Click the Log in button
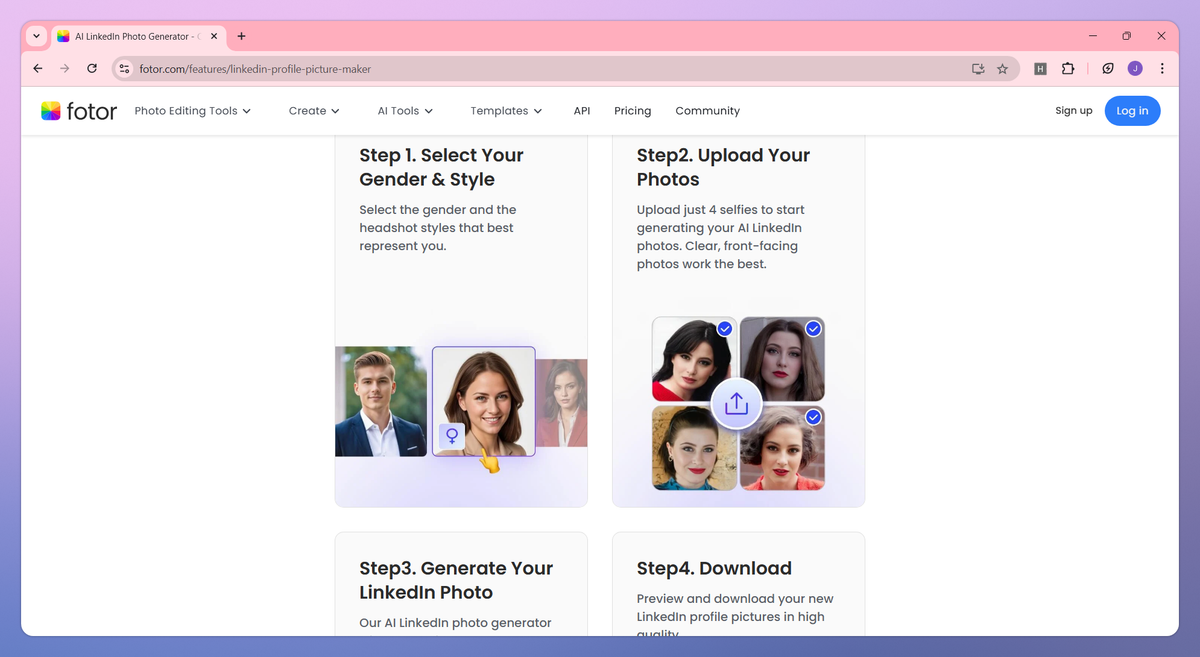This screenshot has width=1200, height=657. coord(1132,111)
